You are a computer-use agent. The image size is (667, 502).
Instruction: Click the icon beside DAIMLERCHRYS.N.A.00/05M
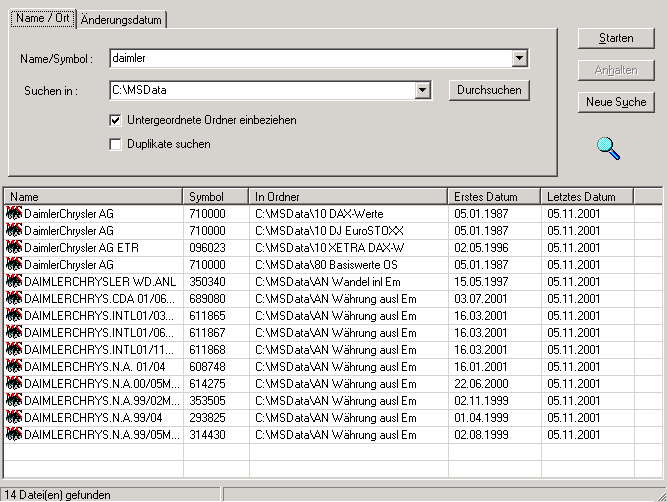click(14, 383)
